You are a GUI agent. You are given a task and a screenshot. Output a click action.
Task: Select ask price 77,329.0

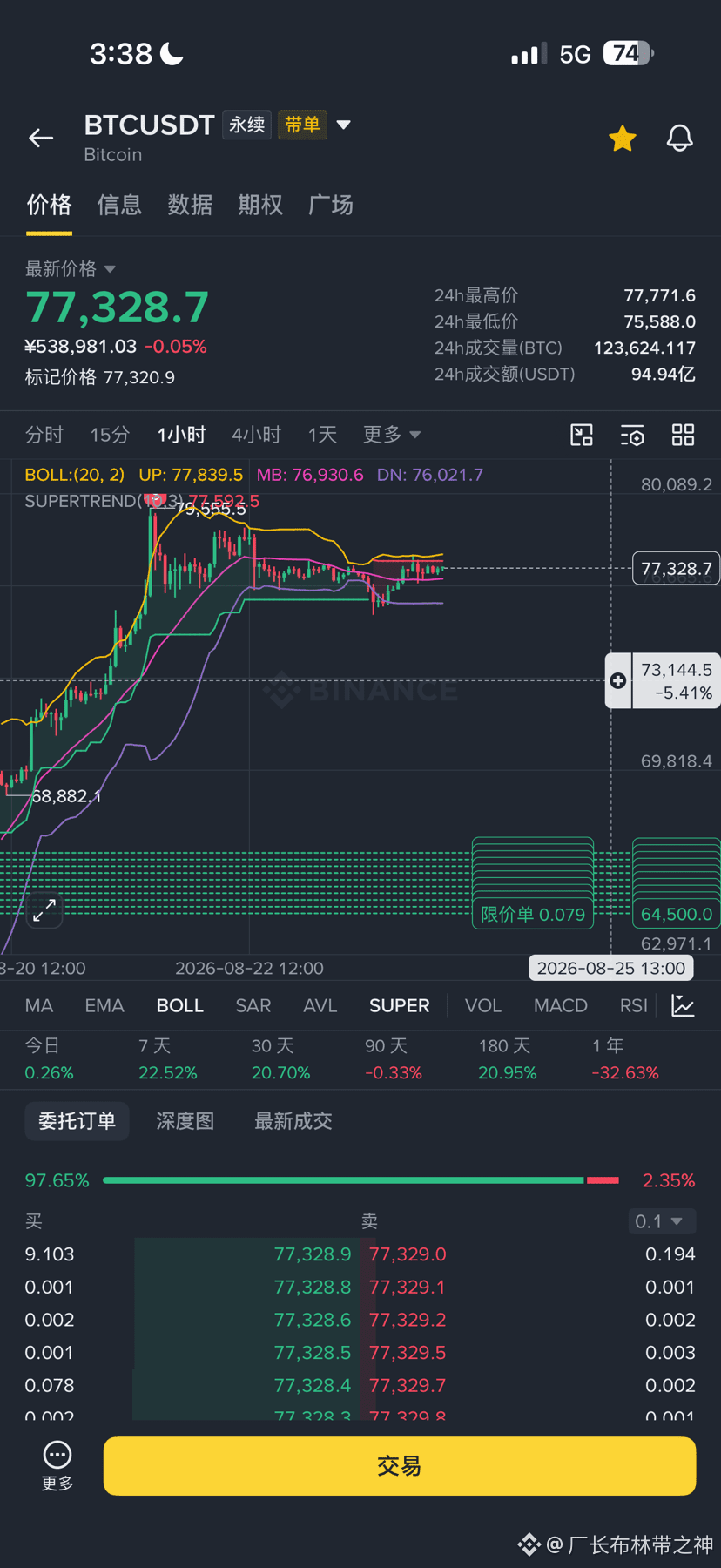click(408, 1254)
